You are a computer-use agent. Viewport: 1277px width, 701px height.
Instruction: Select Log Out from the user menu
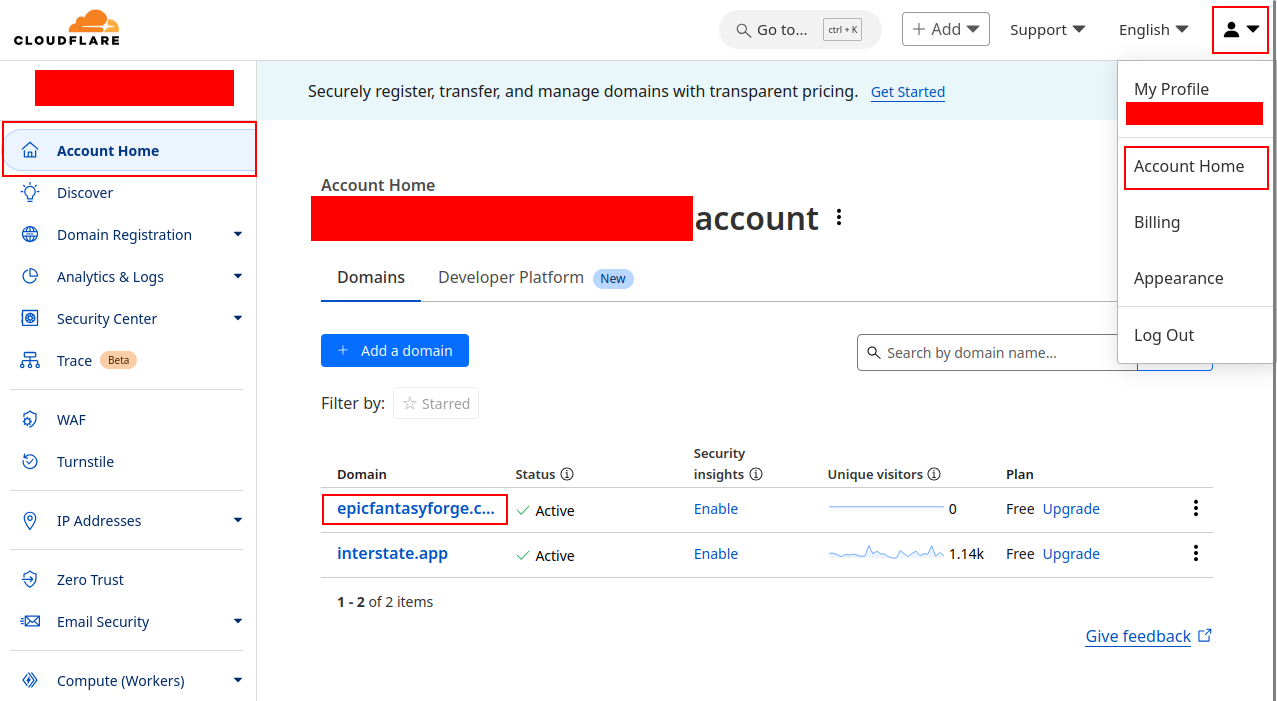coord(1164,335)
